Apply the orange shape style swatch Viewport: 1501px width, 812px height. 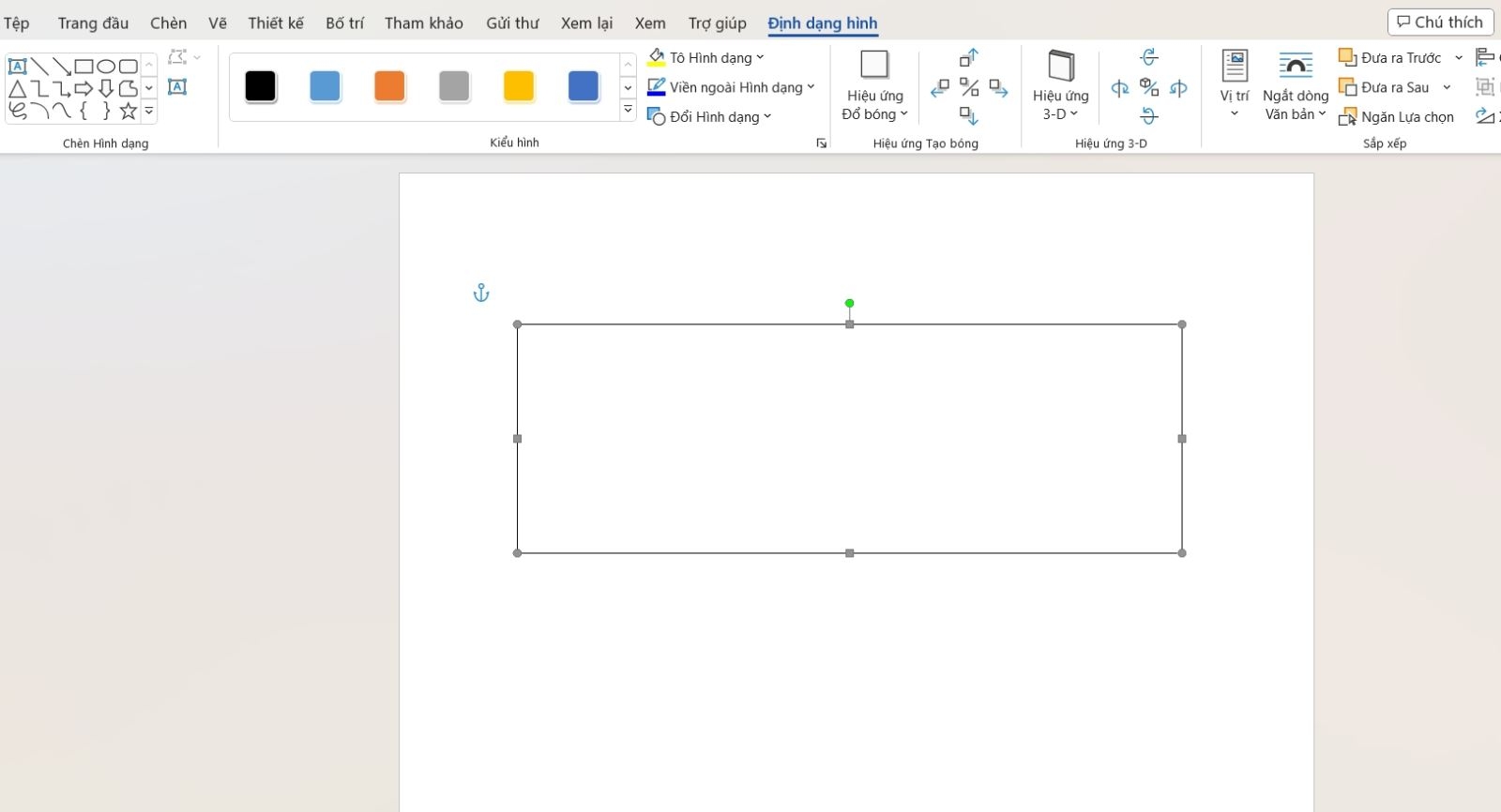[x=389, y=87]
